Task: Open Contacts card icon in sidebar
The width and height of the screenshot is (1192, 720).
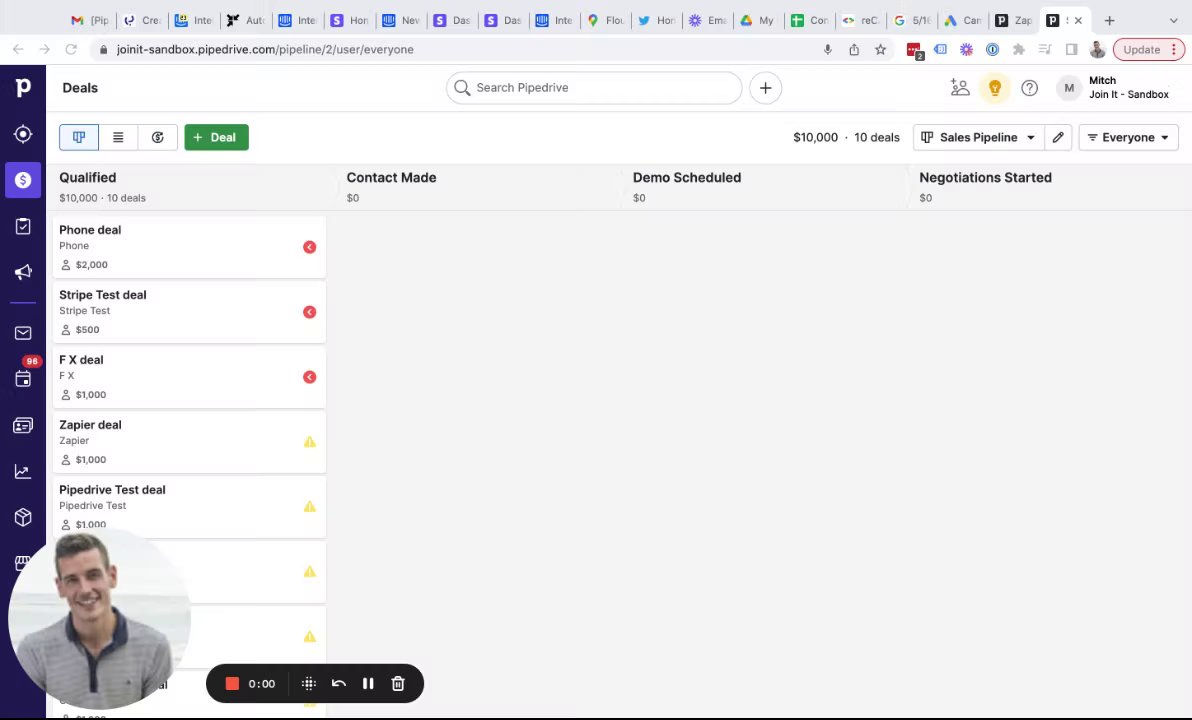Action: tap(23, 426)
